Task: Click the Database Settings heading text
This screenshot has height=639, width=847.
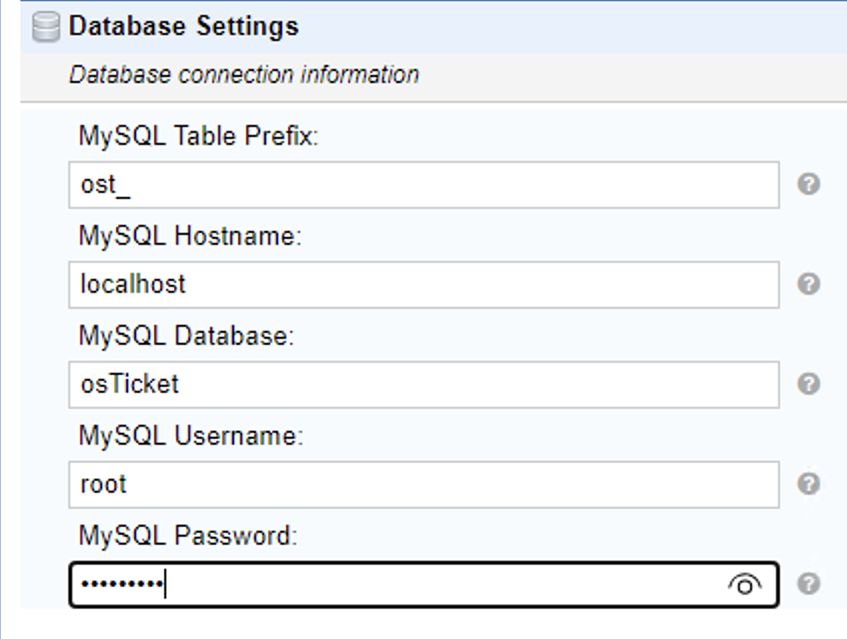Action: pos(183,27)
